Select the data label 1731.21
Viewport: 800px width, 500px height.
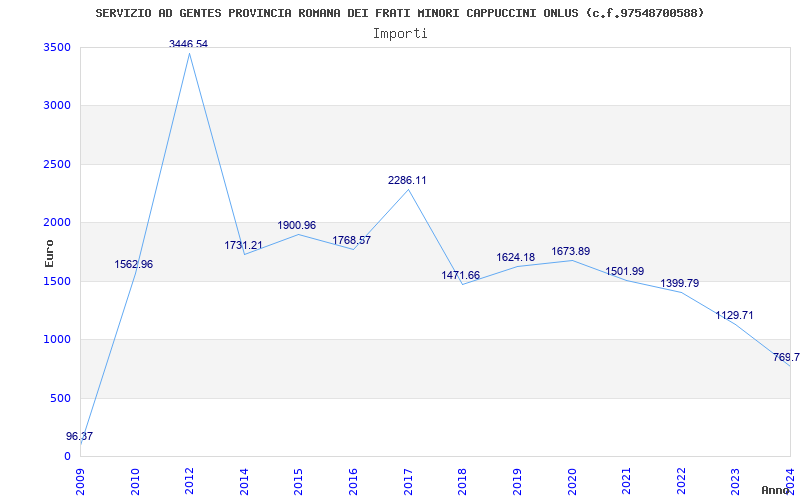point(243,245)
